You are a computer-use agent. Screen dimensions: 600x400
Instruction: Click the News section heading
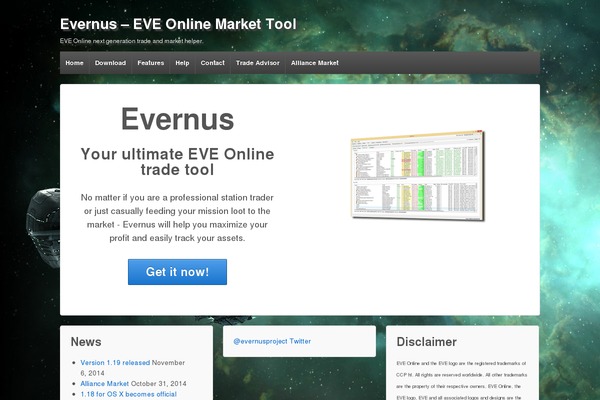(x=86, y=342)
